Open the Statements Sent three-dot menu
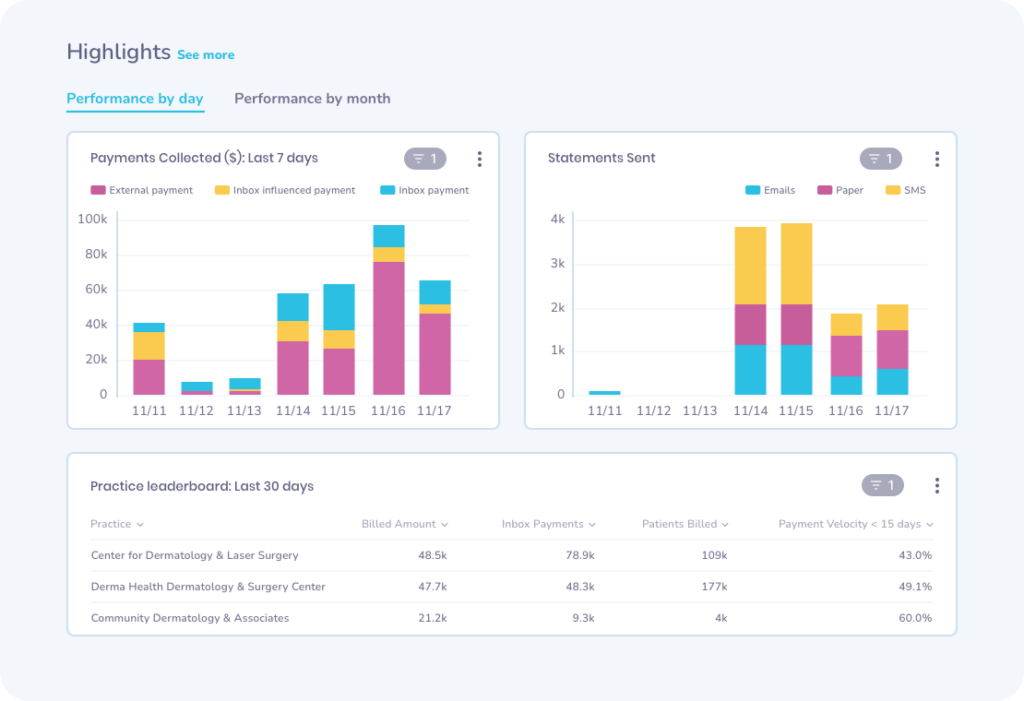 (x=937, y=158)
